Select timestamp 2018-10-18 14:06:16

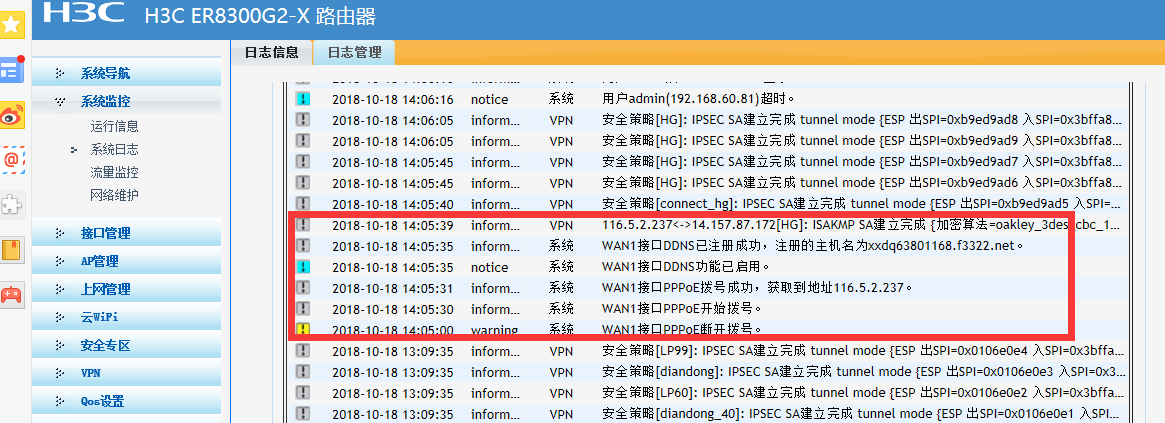click(392, 100)
